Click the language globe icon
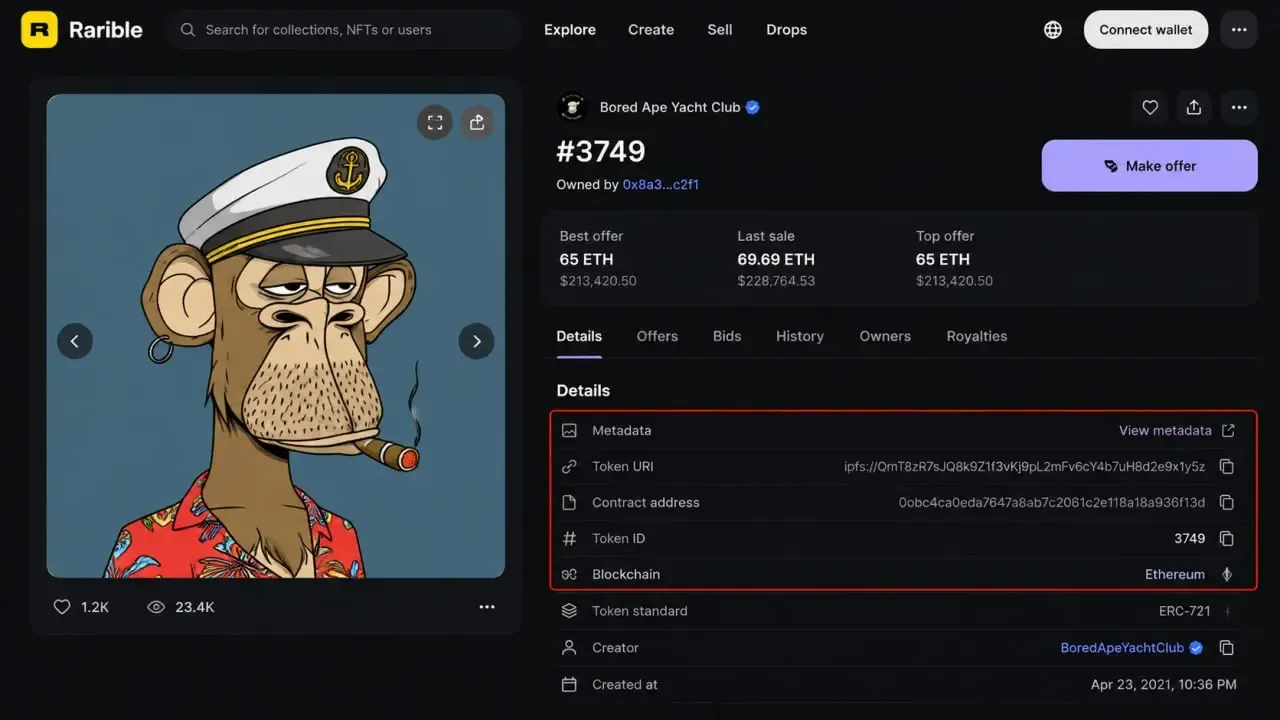 [x=1053, y=30]
